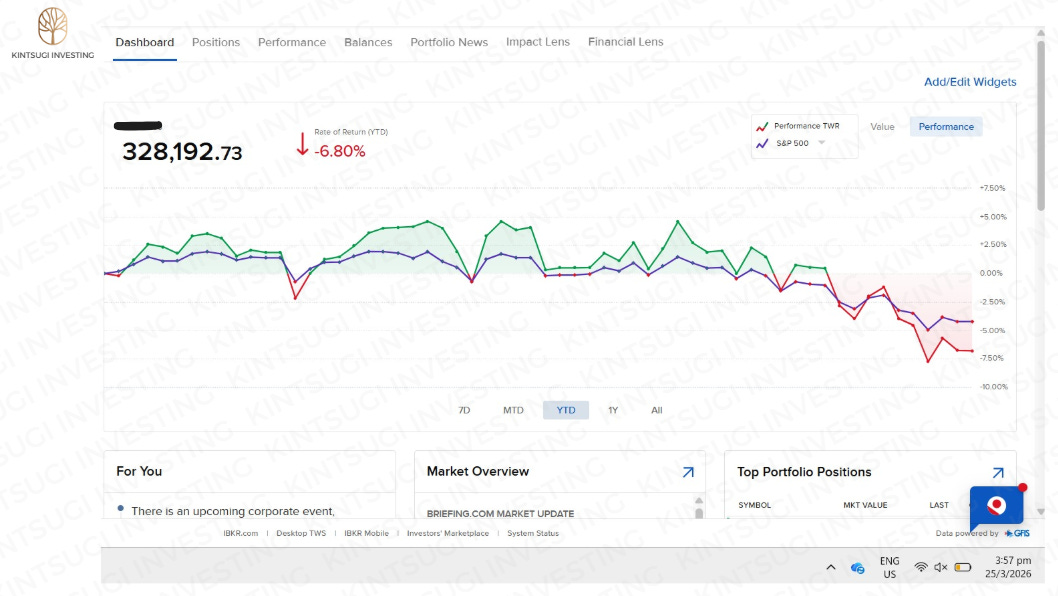Show hidden system tray icons chevron
The width and height of the screenshot is (1058, 596).
point(831,567)
